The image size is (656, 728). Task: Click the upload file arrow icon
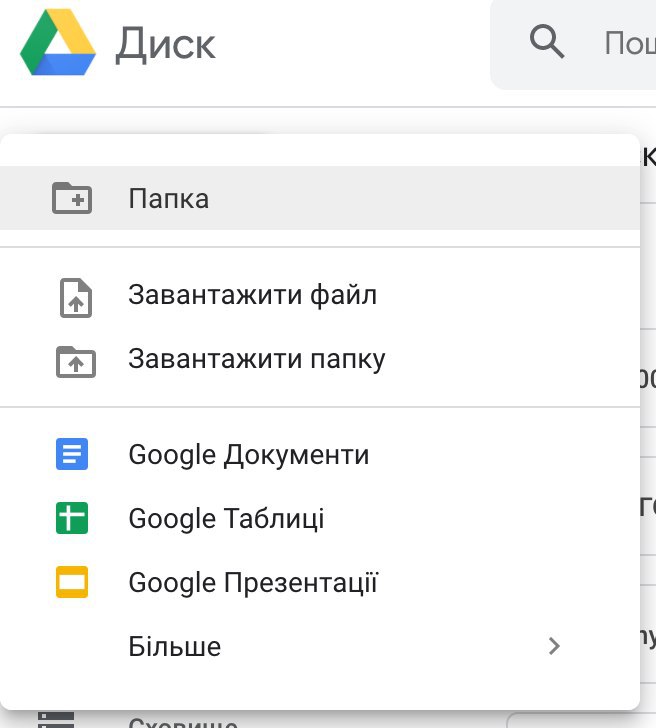[x=75, y=297]
